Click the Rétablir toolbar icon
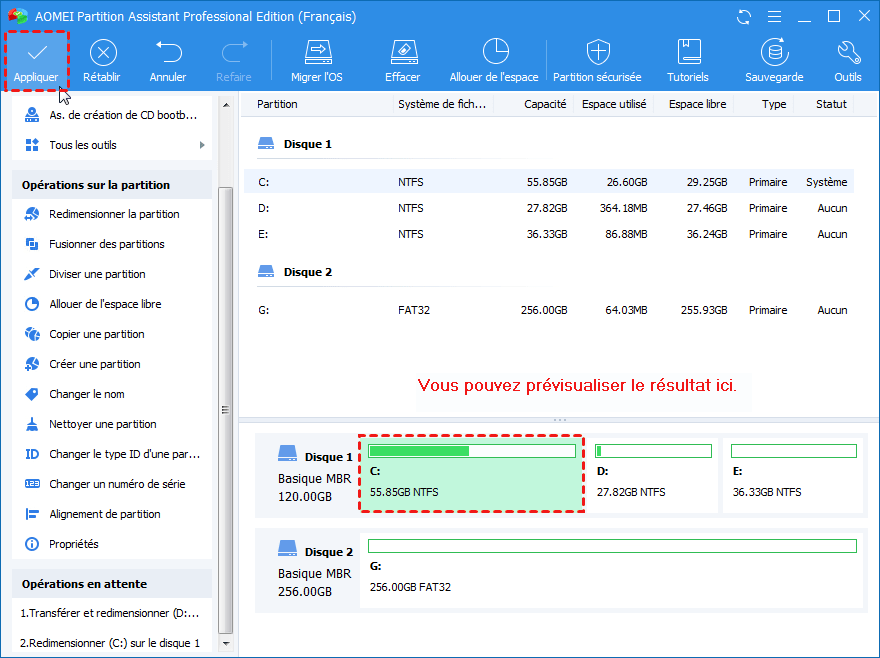Screen dimensions: 880x658 pyautogui.click(x=103, y=53)
